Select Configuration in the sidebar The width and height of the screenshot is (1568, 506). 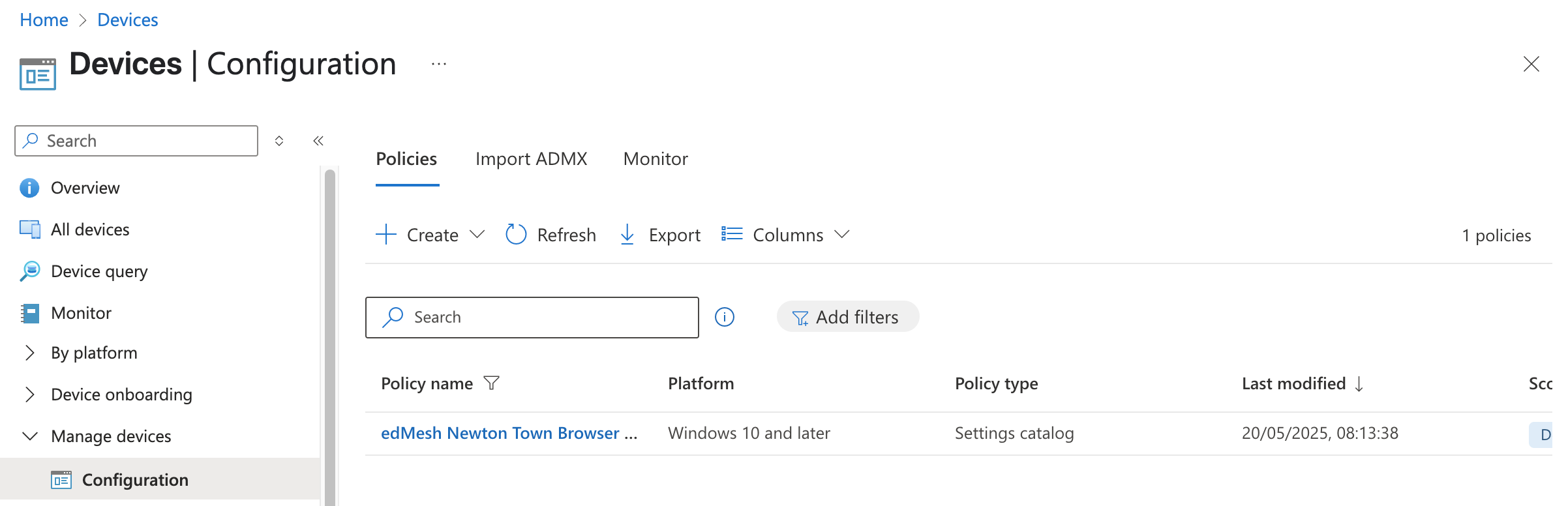click(x=160, y=480)
